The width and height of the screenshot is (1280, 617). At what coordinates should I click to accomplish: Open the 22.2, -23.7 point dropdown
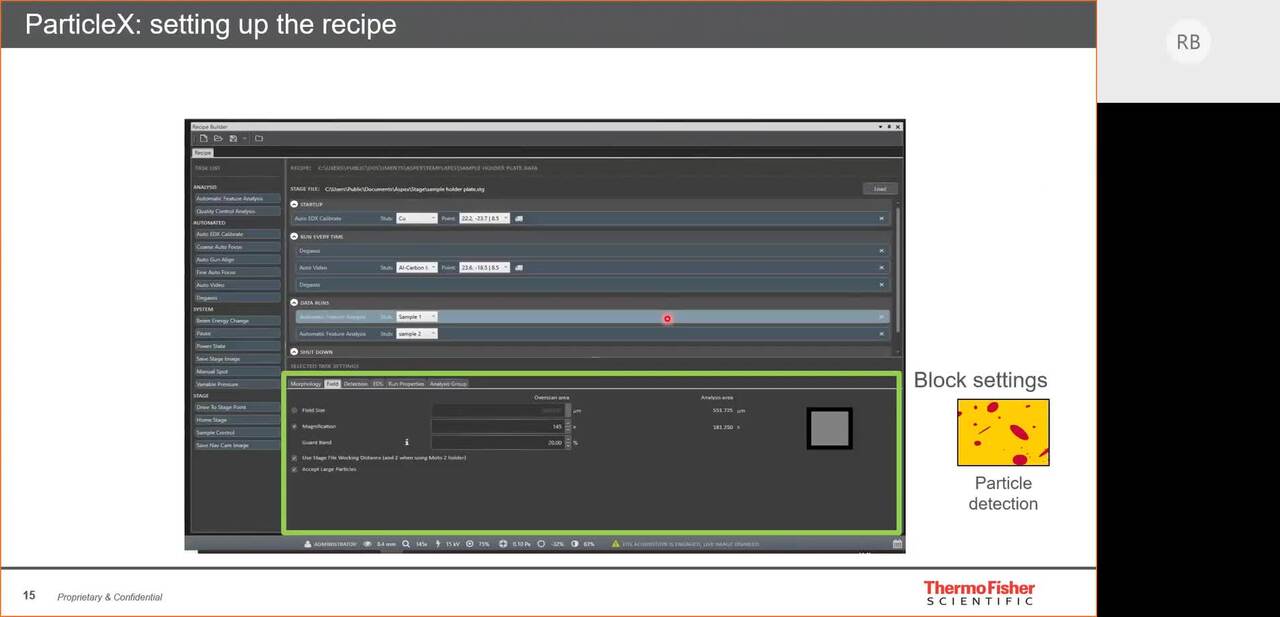(x=484, y=218)
